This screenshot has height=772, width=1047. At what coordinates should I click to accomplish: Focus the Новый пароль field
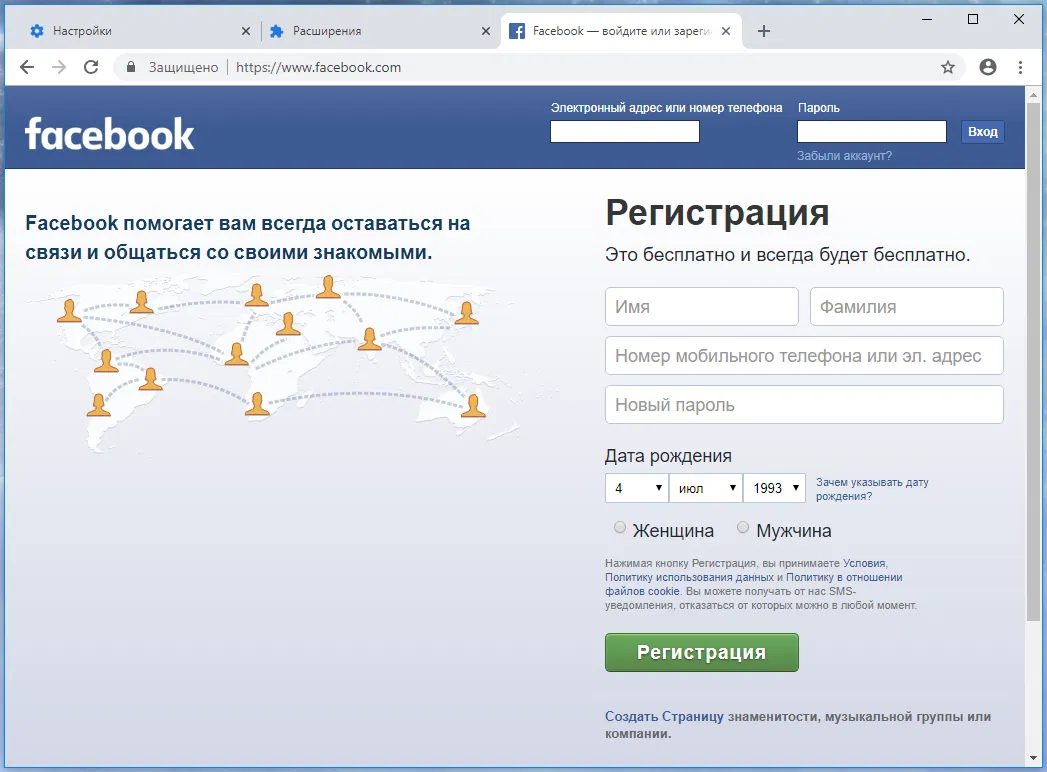(x=805, y=404)
